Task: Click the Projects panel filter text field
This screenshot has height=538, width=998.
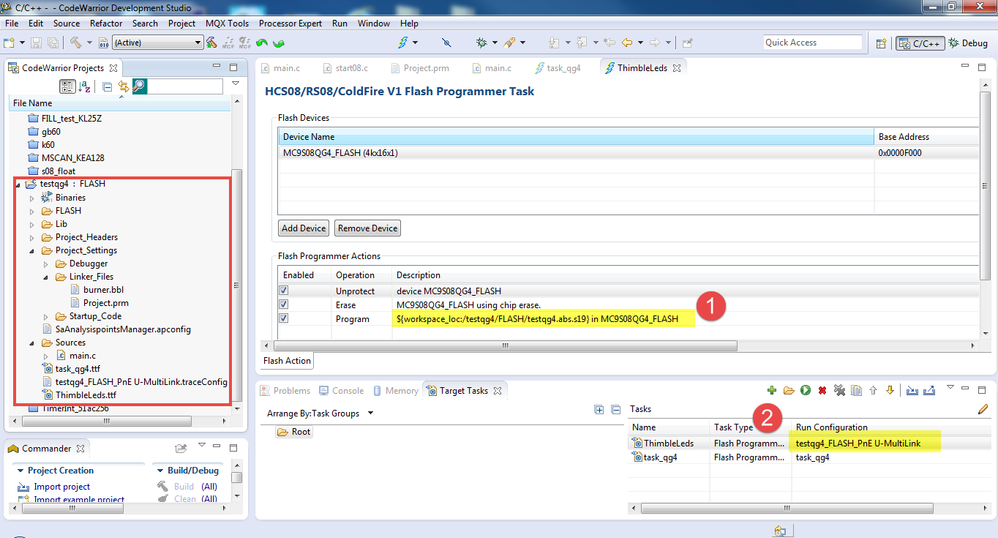Action: click(x=185, y=87)
